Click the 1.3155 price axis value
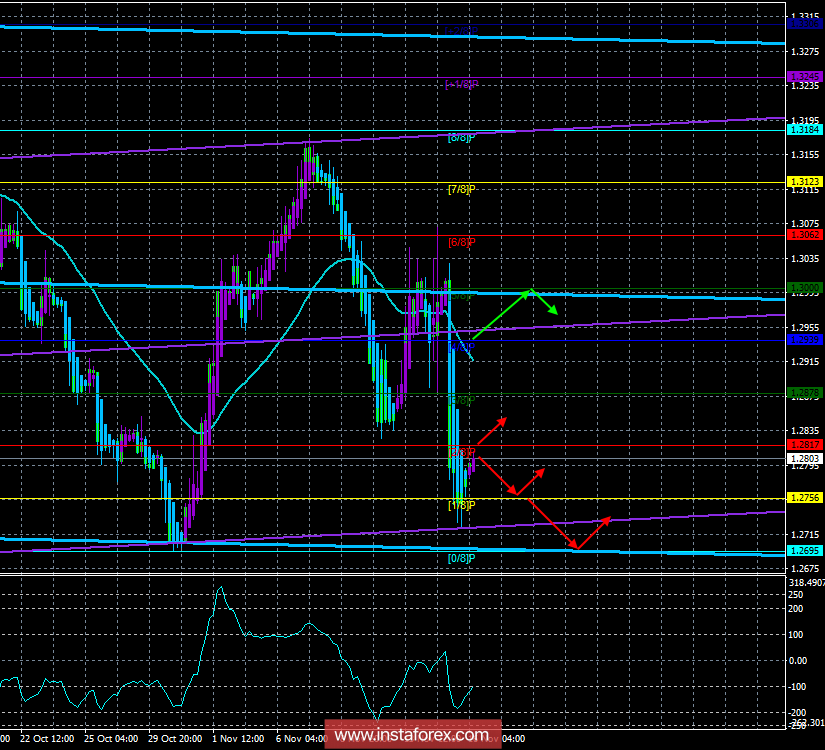 [806, 155]
